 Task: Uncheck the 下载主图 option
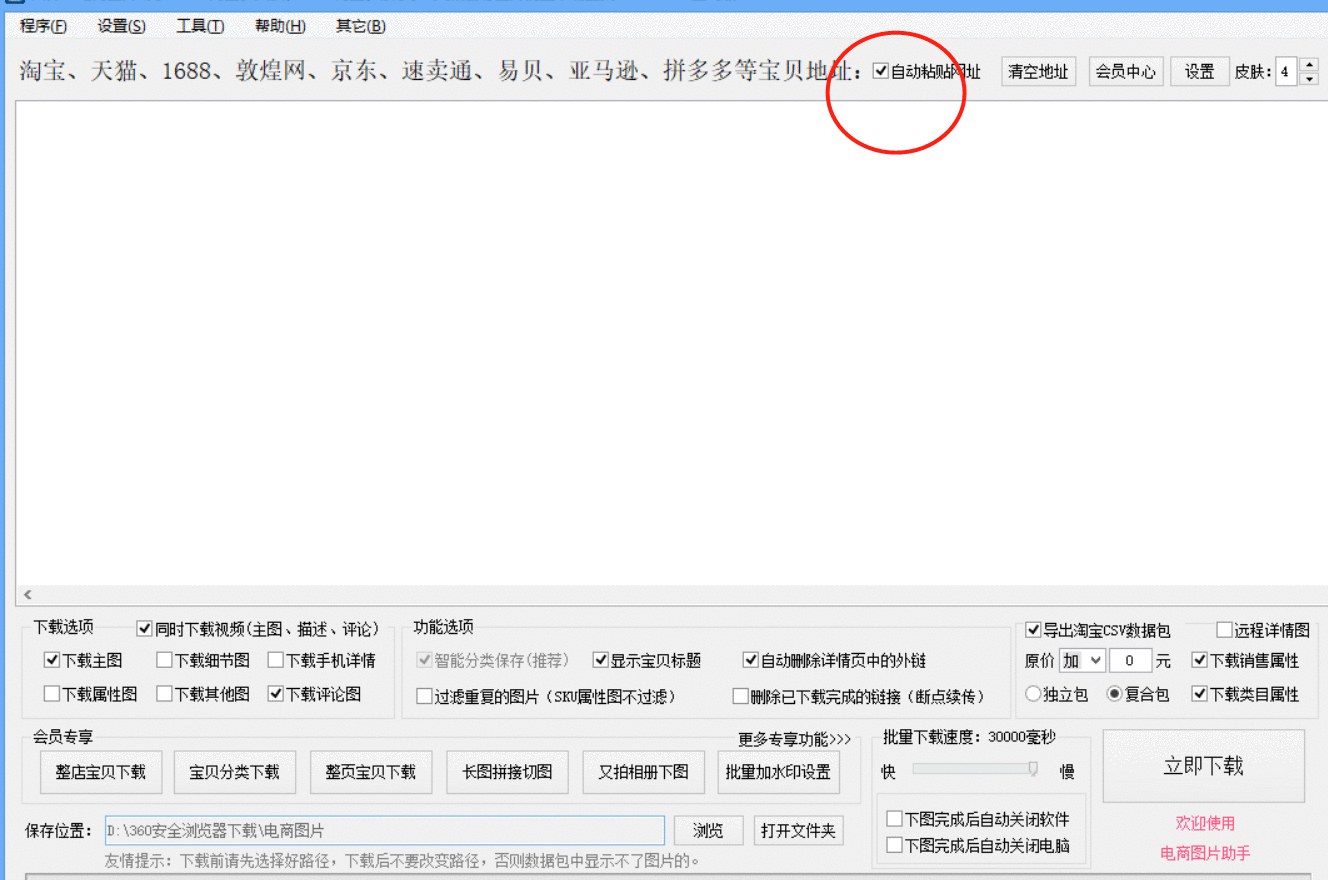pyautogui.click(x=50, y=660)
